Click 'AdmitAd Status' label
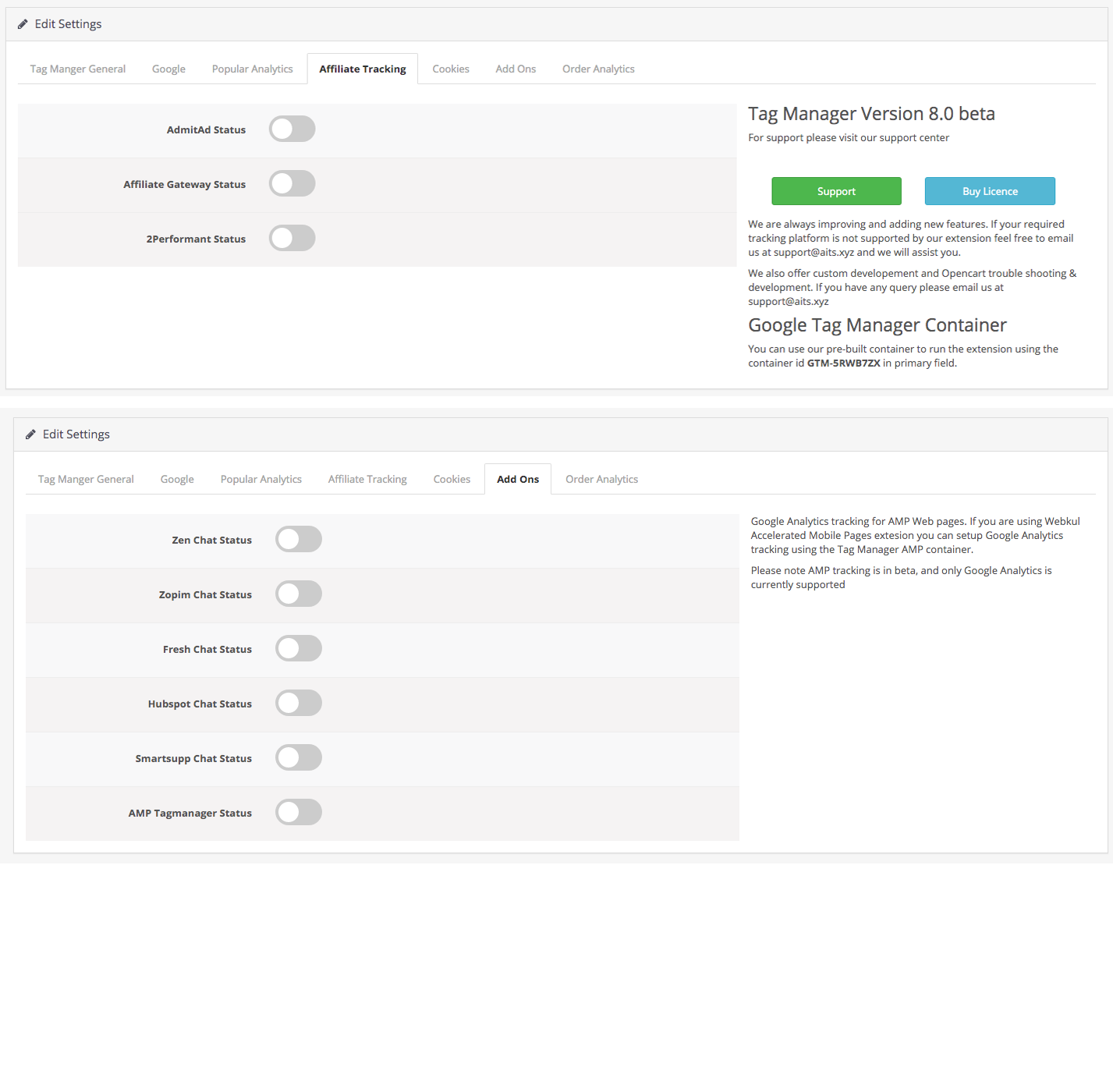The height and width of the screenshot is (1092, 1113). pos(206,129)
